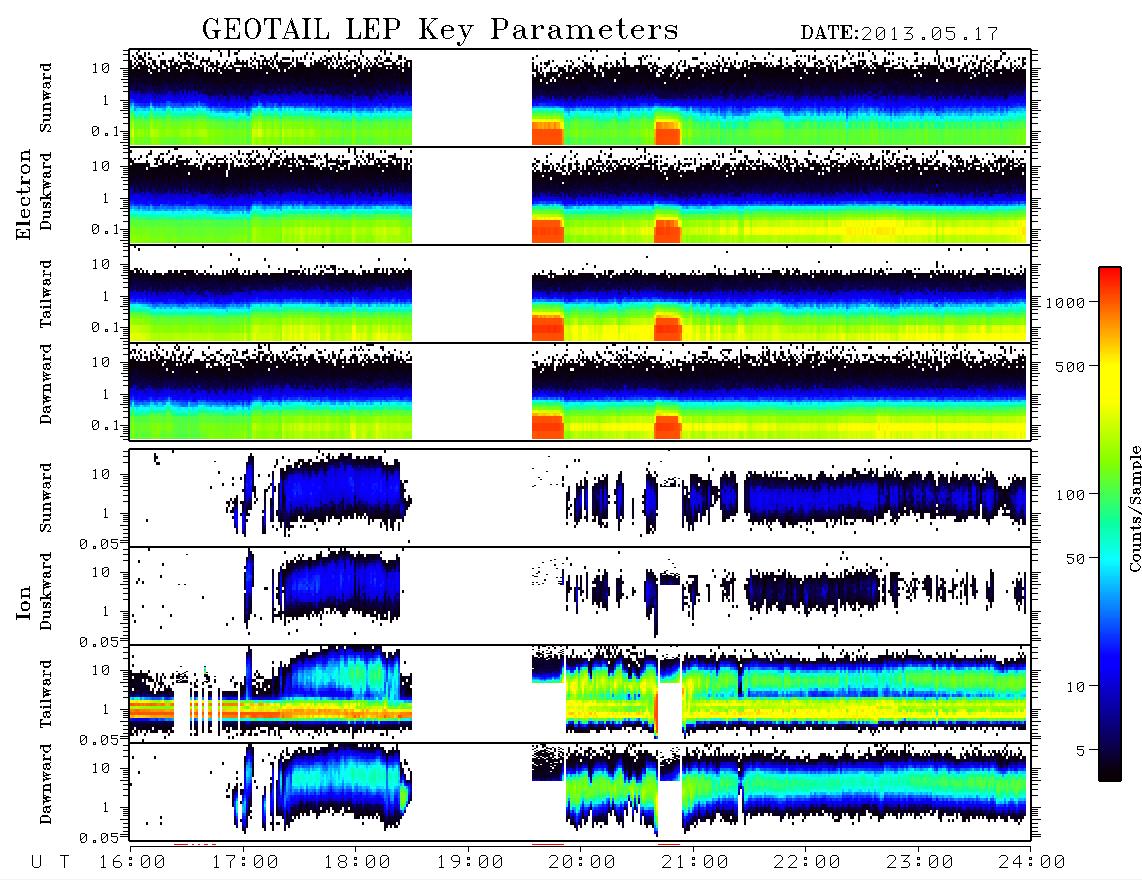Click the rainbow color bar legend
This screenshot has width=1142, height=880.
[x=1110, y=524]
